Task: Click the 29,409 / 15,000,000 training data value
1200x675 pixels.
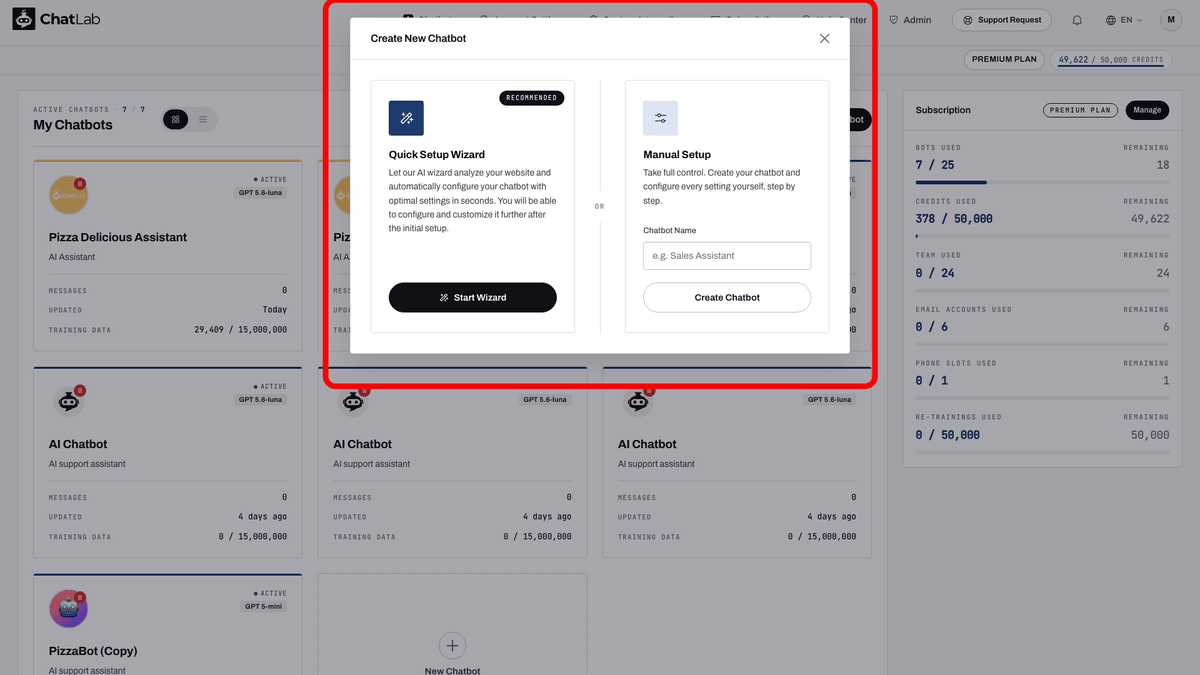Action: click(x=240, y=329)
